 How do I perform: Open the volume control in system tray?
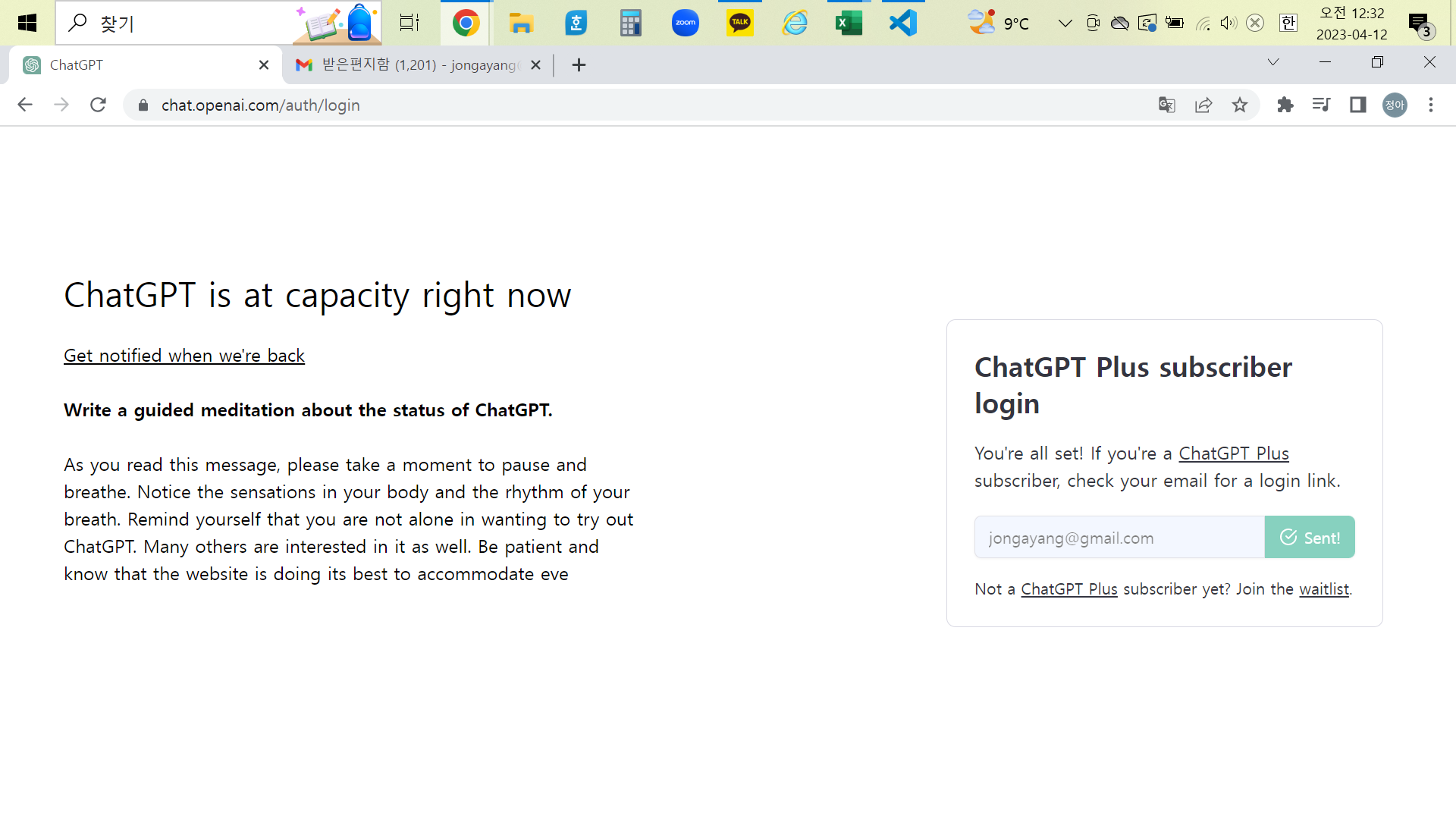tap(1228, 23)
